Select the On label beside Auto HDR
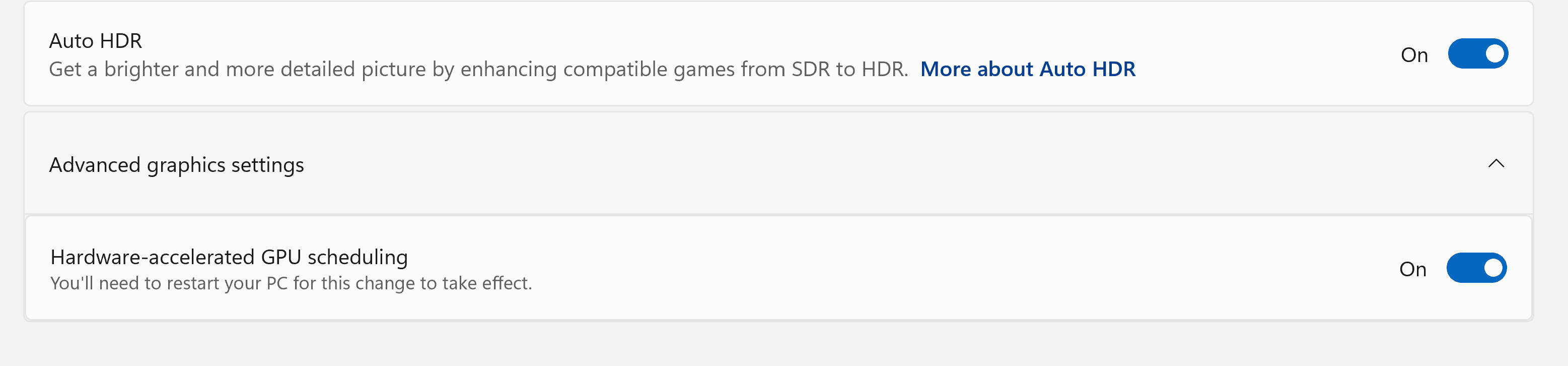The image size is (1568, 366). (1414, 55)
